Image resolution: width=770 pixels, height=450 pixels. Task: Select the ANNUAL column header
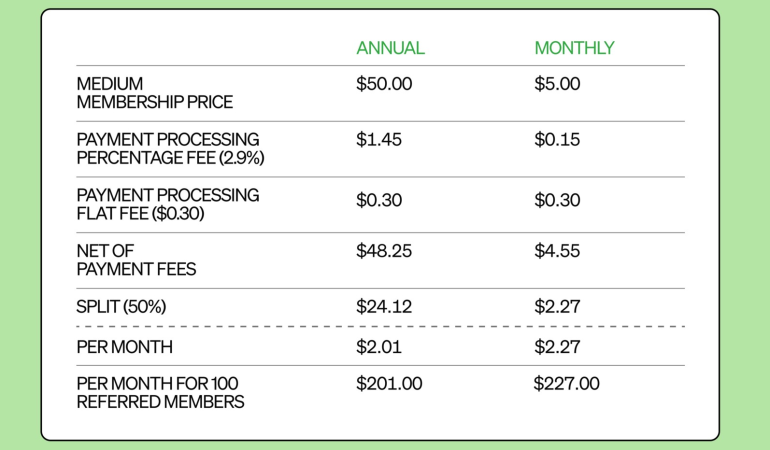pyautogui.click(x=390, y=48)
